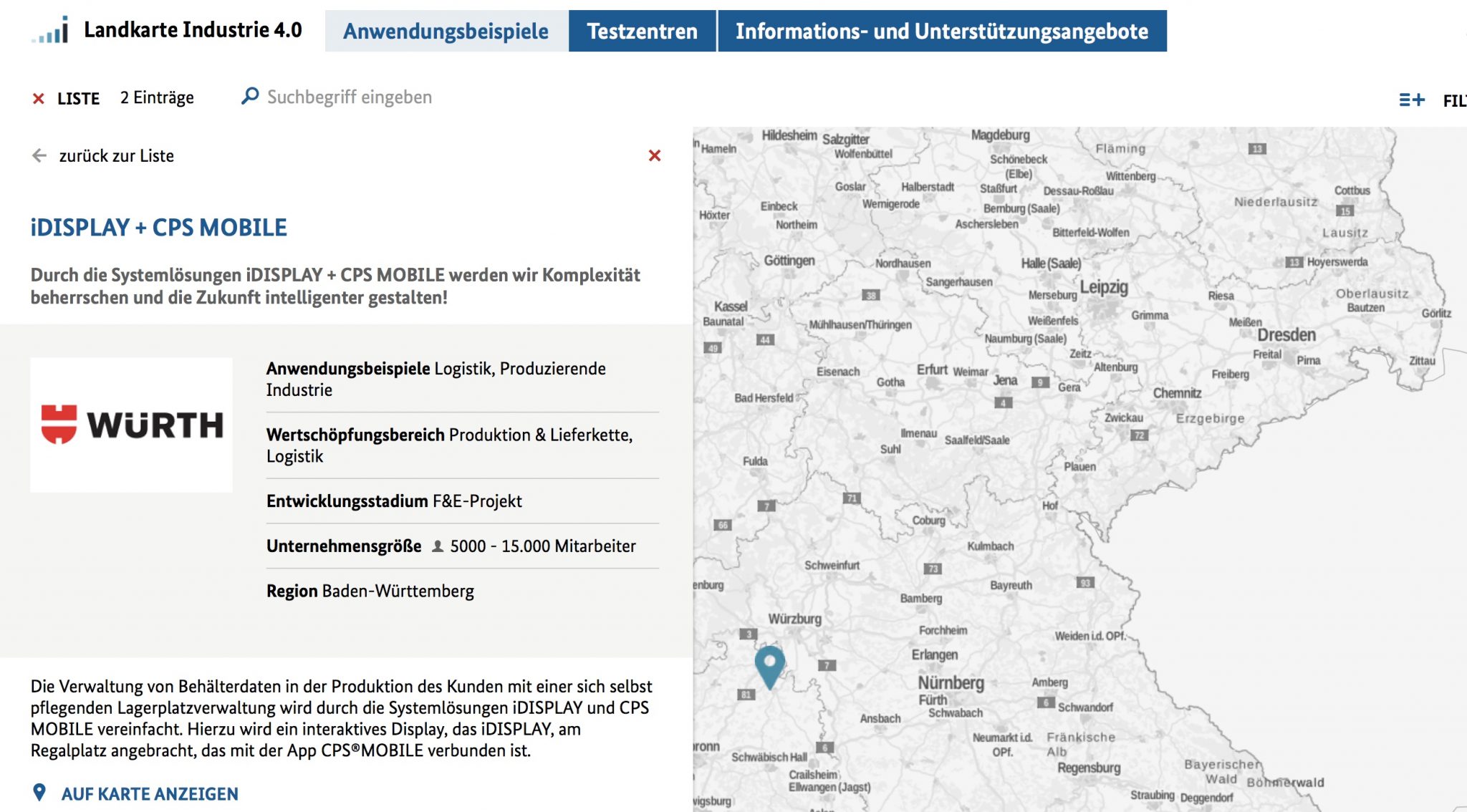The image size is (1467, 812).
Task: Close the iDISPLAY detail panel with red X
Action: tap(655, 155)
